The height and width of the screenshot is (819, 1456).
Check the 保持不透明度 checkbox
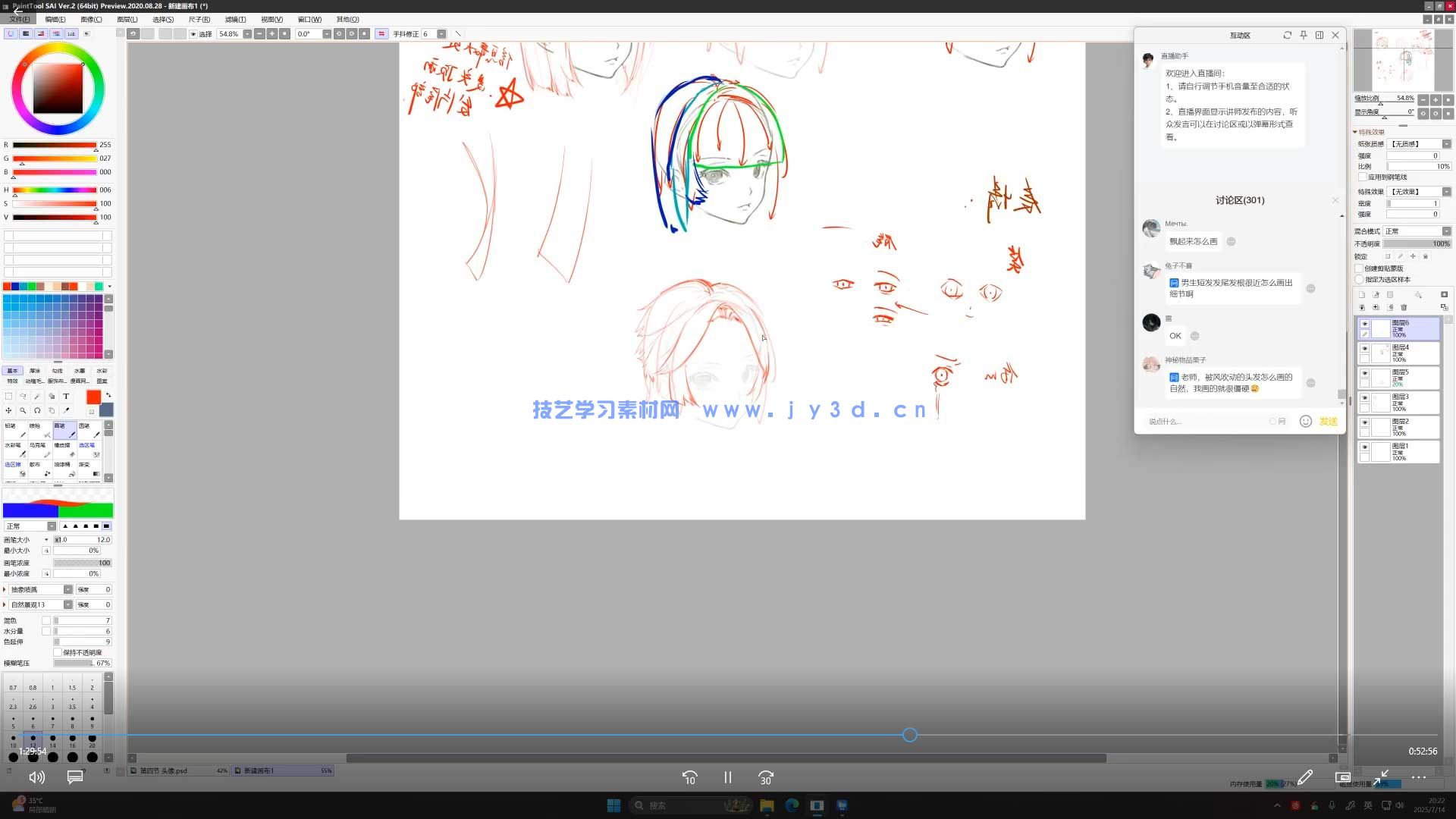(58, 652)
